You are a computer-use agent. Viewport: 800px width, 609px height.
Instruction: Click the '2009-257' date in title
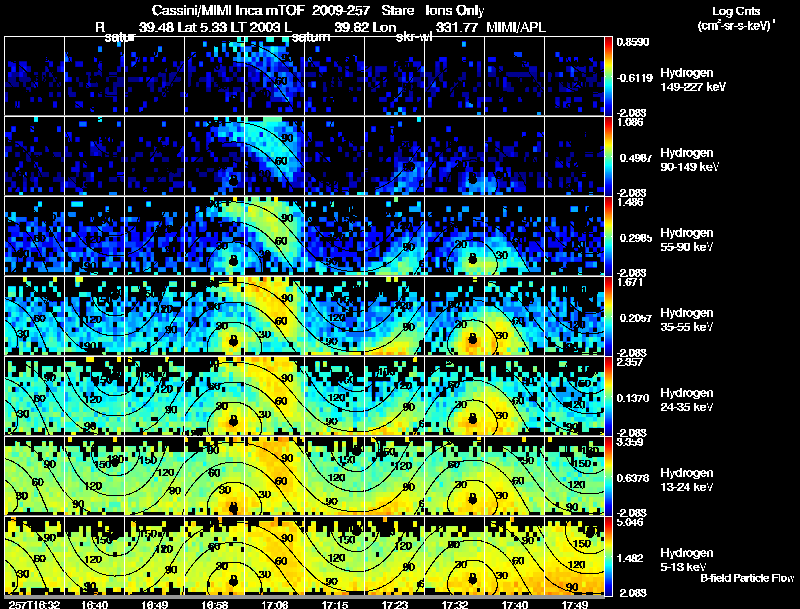coord(340,11)
